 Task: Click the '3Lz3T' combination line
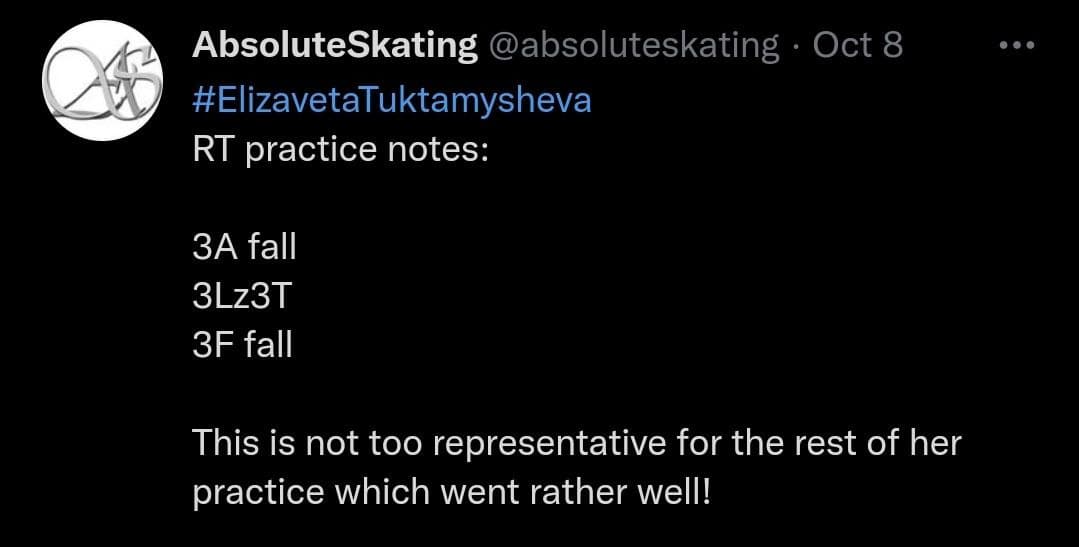(x=243, y=296)
